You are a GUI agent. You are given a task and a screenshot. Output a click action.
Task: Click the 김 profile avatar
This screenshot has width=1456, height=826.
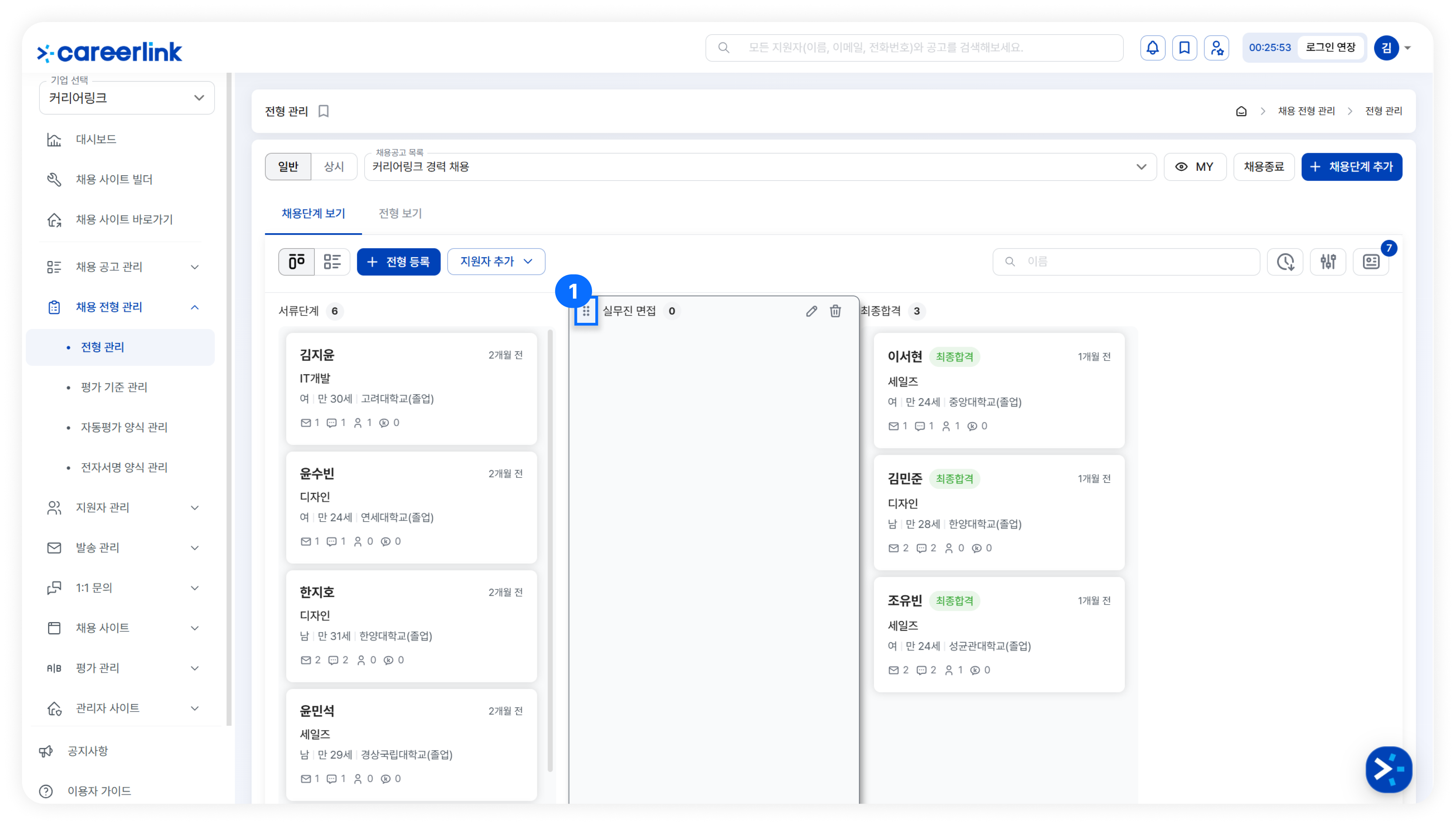(x=1385, y=48)
